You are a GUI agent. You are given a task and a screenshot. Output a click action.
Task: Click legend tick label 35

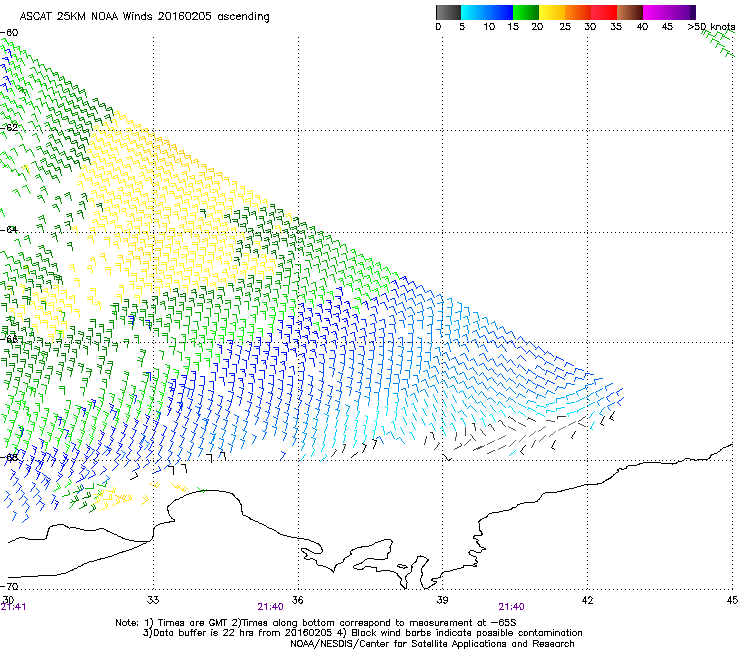tap(616, 27)
